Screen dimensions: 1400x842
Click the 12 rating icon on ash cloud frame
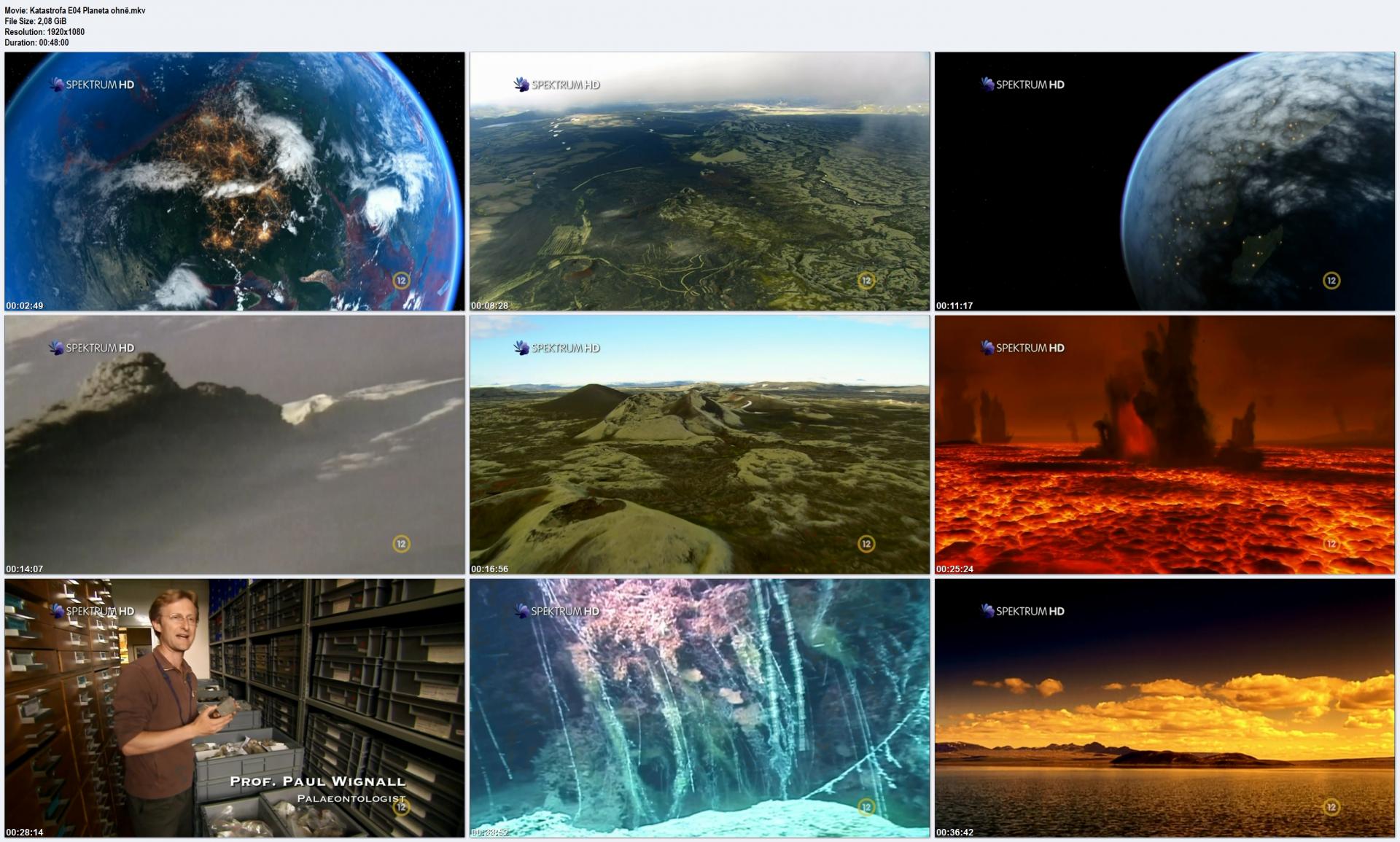pos(400,543)
